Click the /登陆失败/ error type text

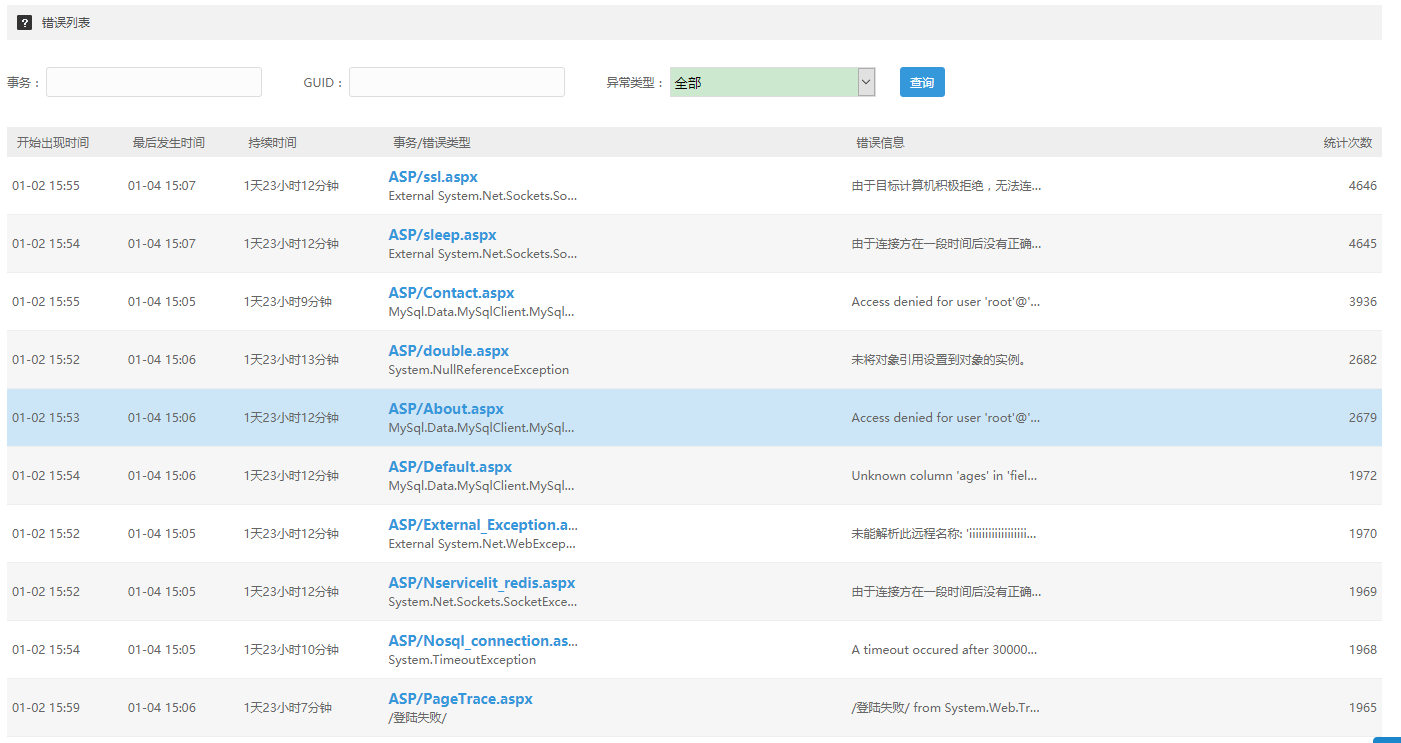[x=417, y=718]
